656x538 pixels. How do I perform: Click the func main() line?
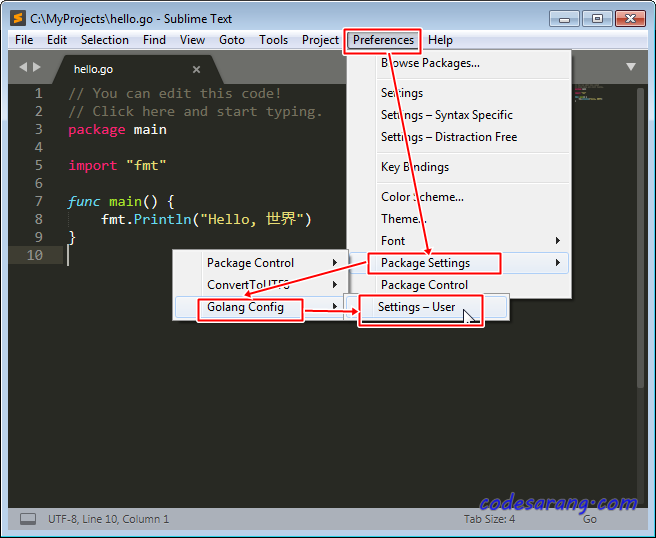pos(121,202)
